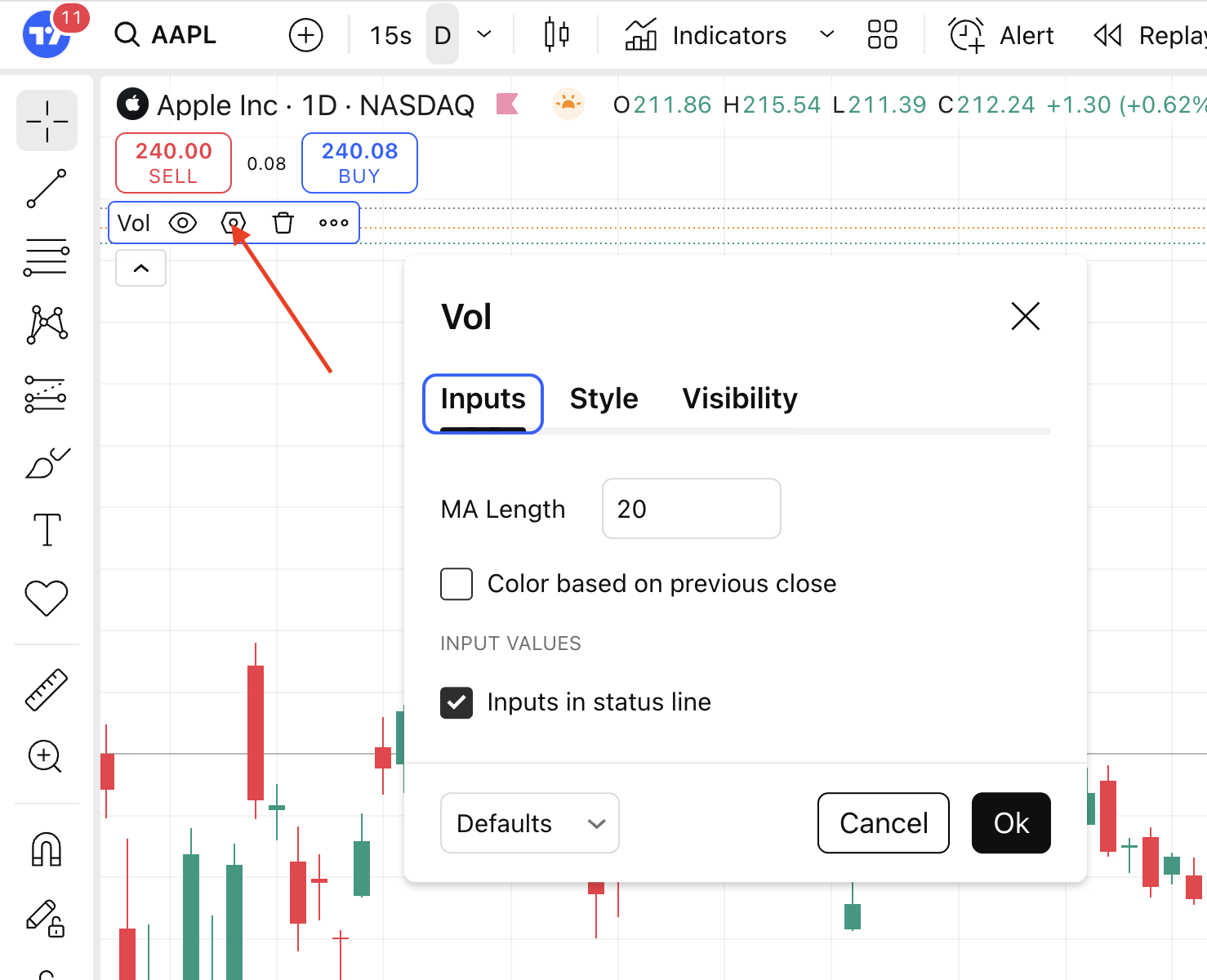Click the MA Length input field
Viewport: 1207px width, 980px height.
coord(691,509)
